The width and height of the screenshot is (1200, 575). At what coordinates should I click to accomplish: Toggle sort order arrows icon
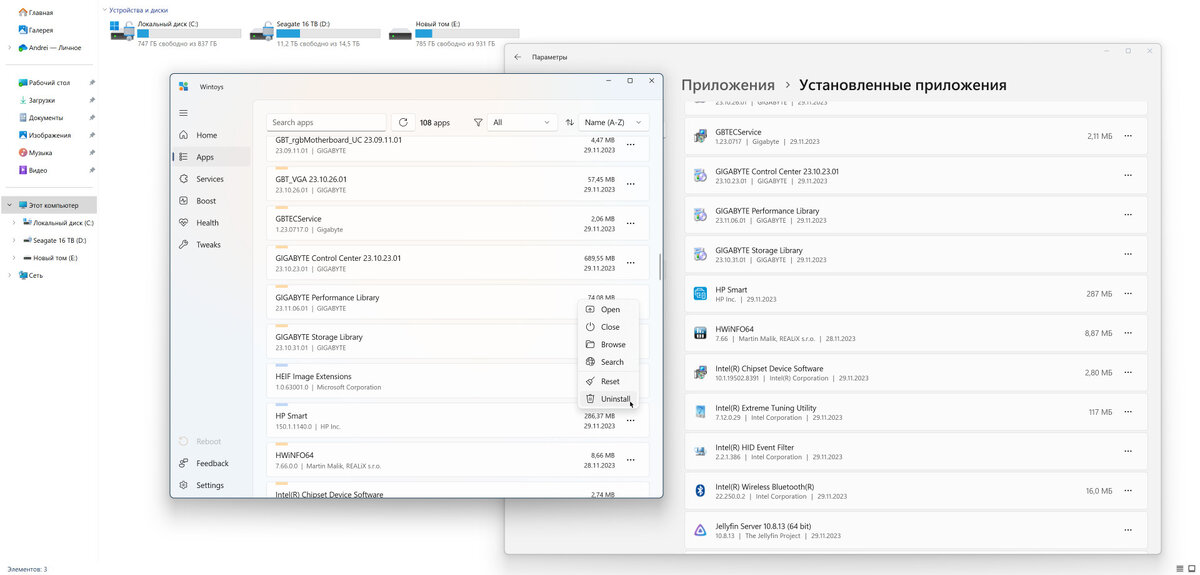pos(569,122)
